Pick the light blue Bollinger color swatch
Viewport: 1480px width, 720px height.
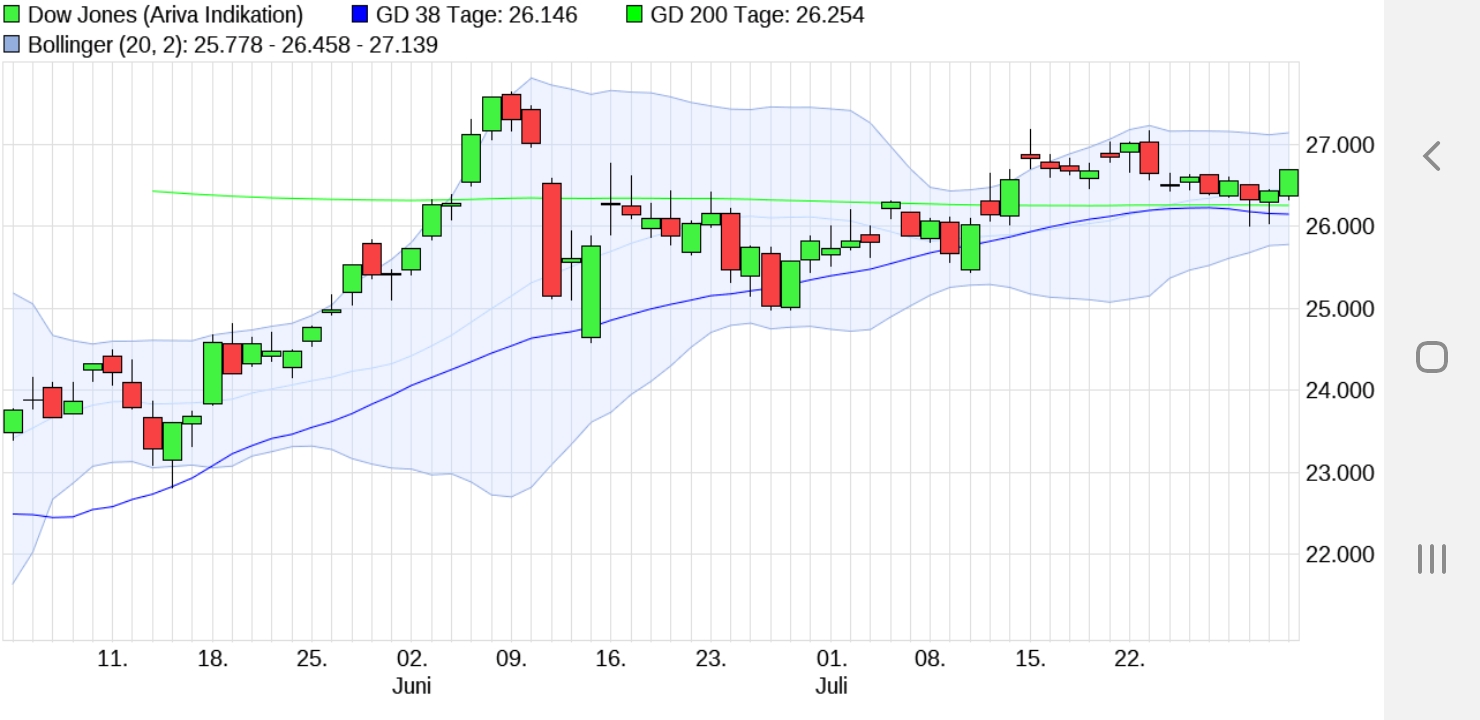(x=11, y=45)
